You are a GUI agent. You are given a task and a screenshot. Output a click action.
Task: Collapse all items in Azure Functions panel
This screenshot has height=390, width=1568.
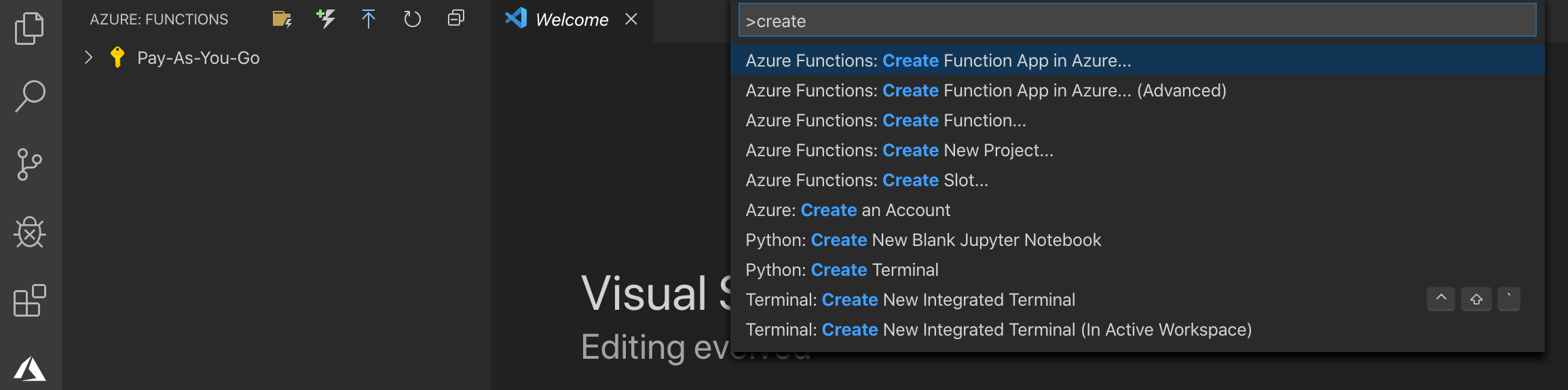click(456, 19)
